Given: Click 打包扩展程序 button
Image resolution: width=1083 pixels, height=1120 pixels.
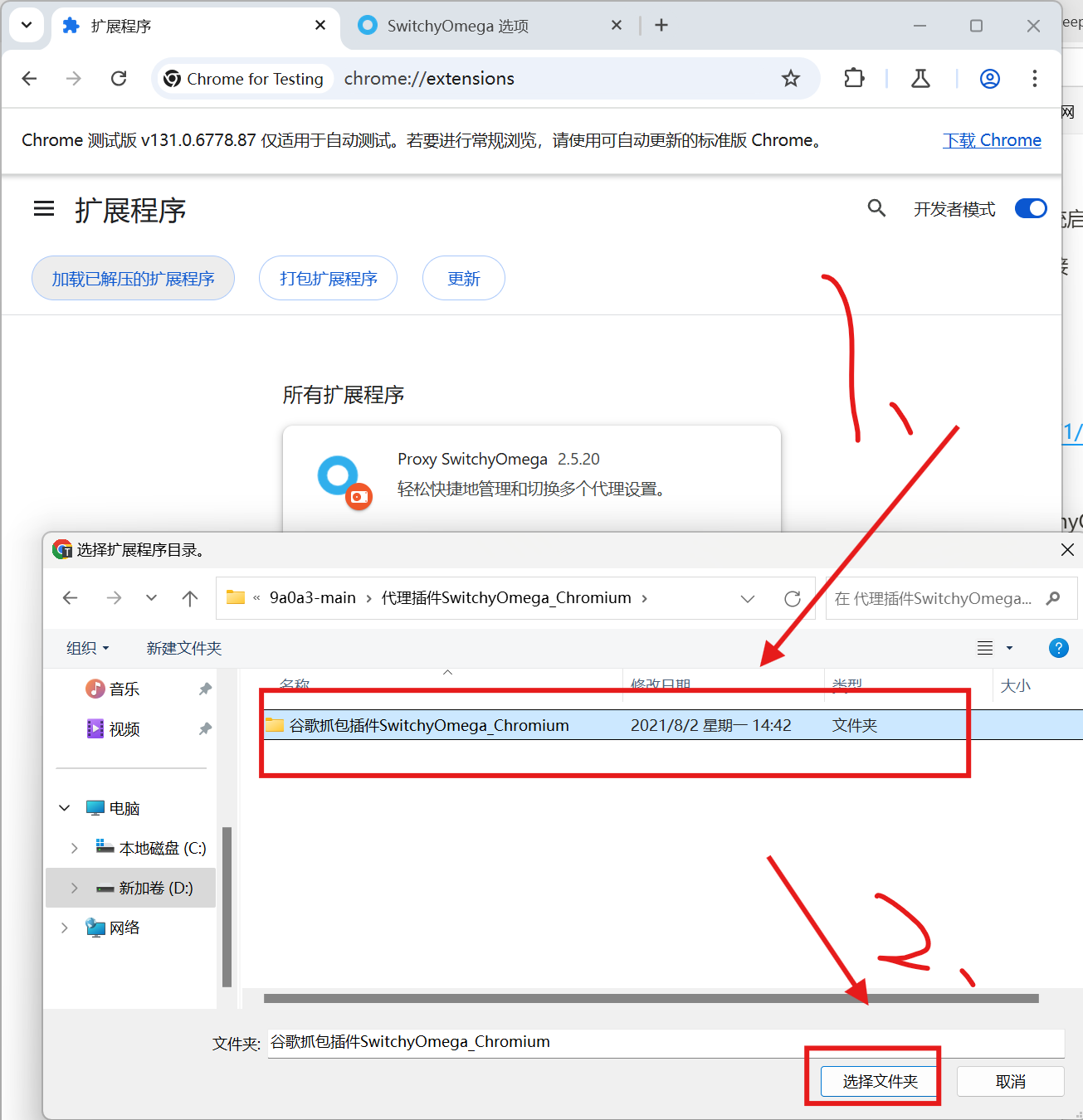Looking at the screenshot, I should (328, 278).
